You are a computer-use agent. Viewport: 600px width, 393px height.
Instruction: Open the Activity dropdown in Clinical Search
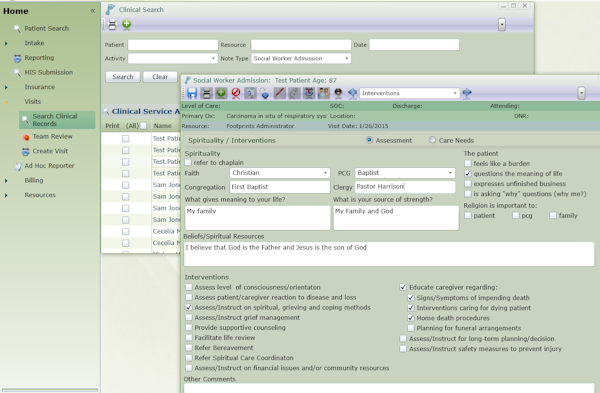[x=213, y=59]
